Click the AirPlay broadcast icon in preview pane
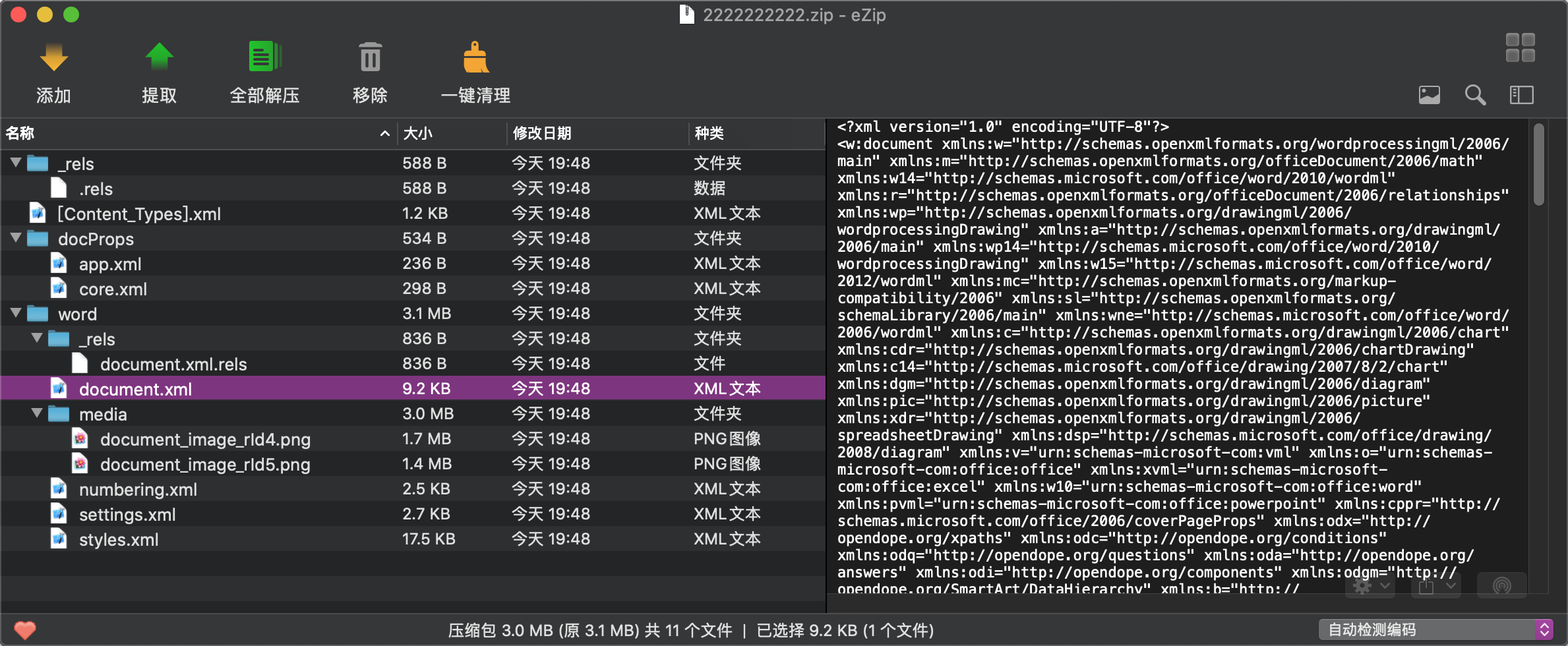The width and height of the screenshot is (1568, 646). [1501, 584]
